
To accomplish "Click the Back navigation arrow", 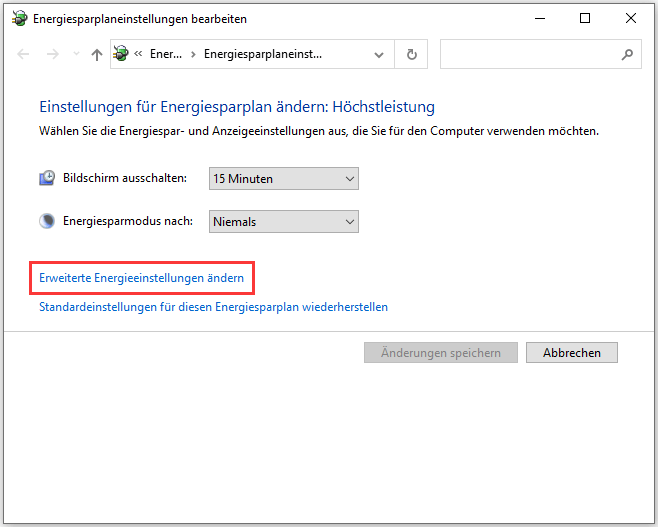I will coord(24,54).
